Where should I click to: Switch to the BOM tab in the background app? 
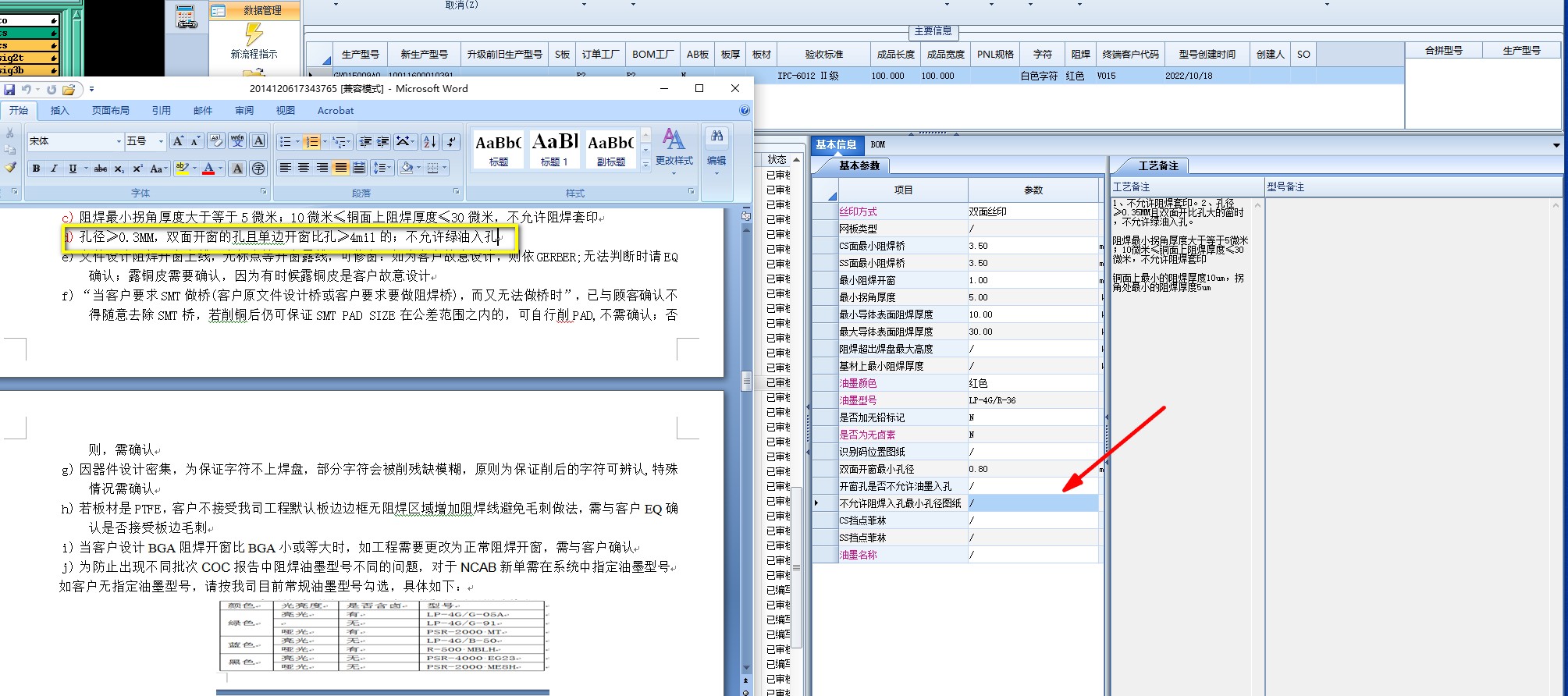(878, 144)
